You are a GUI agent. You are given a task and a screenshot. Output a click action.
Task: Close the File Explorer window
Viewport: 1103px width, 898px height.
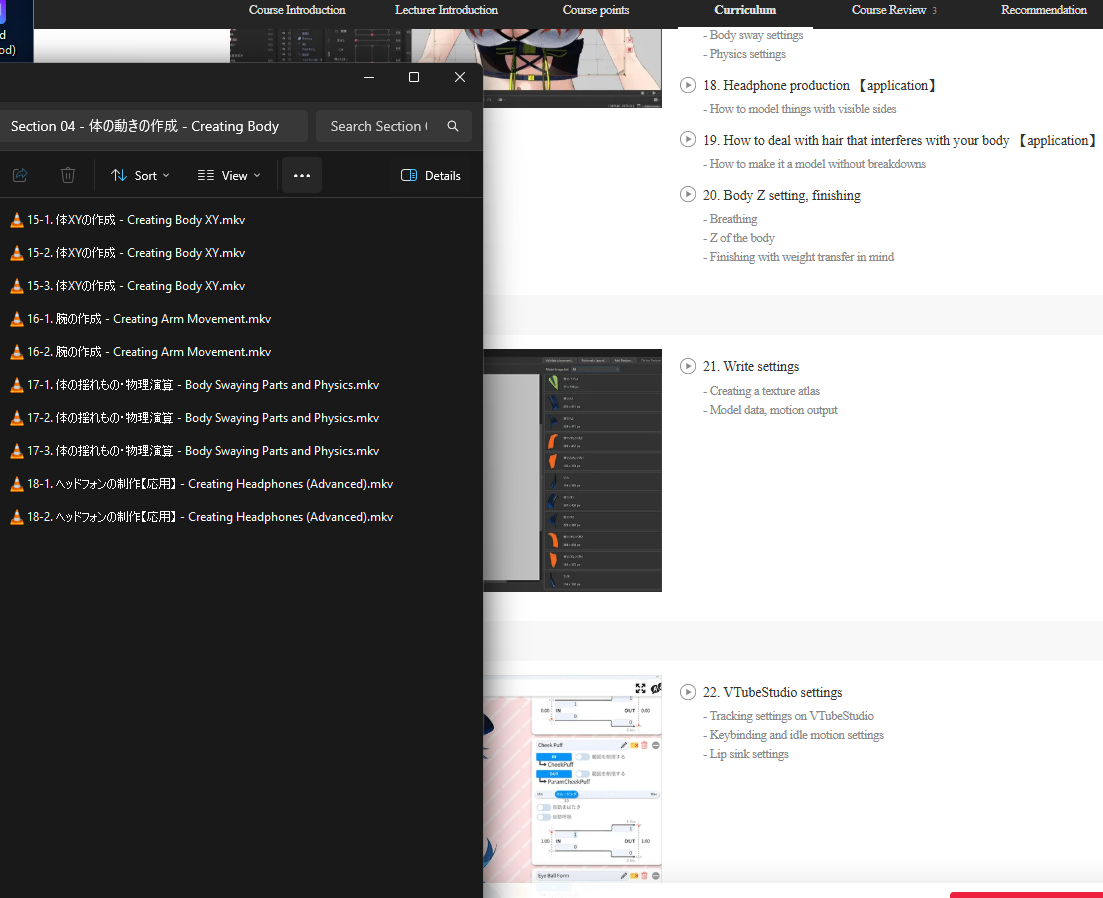coord(459,77)
